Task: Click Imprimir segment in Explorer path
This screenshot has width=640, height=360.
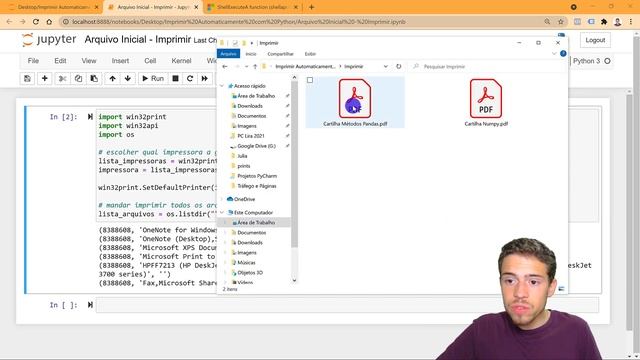Action: 353,67
